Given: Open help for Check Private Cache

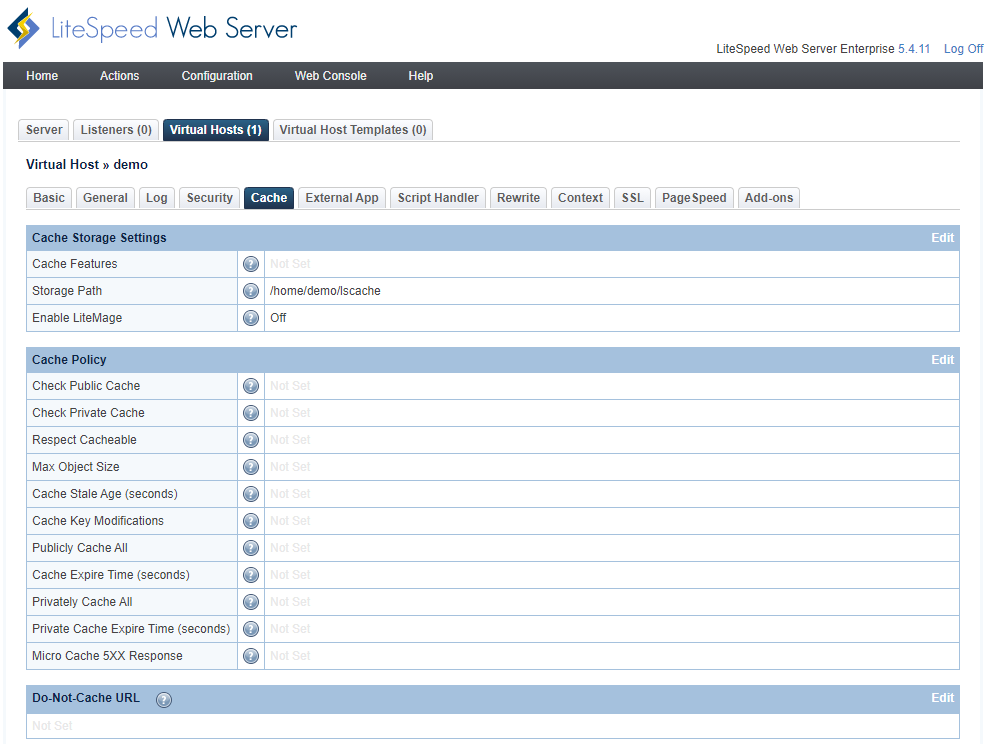Looking at the screenshot, I should 251,413.
